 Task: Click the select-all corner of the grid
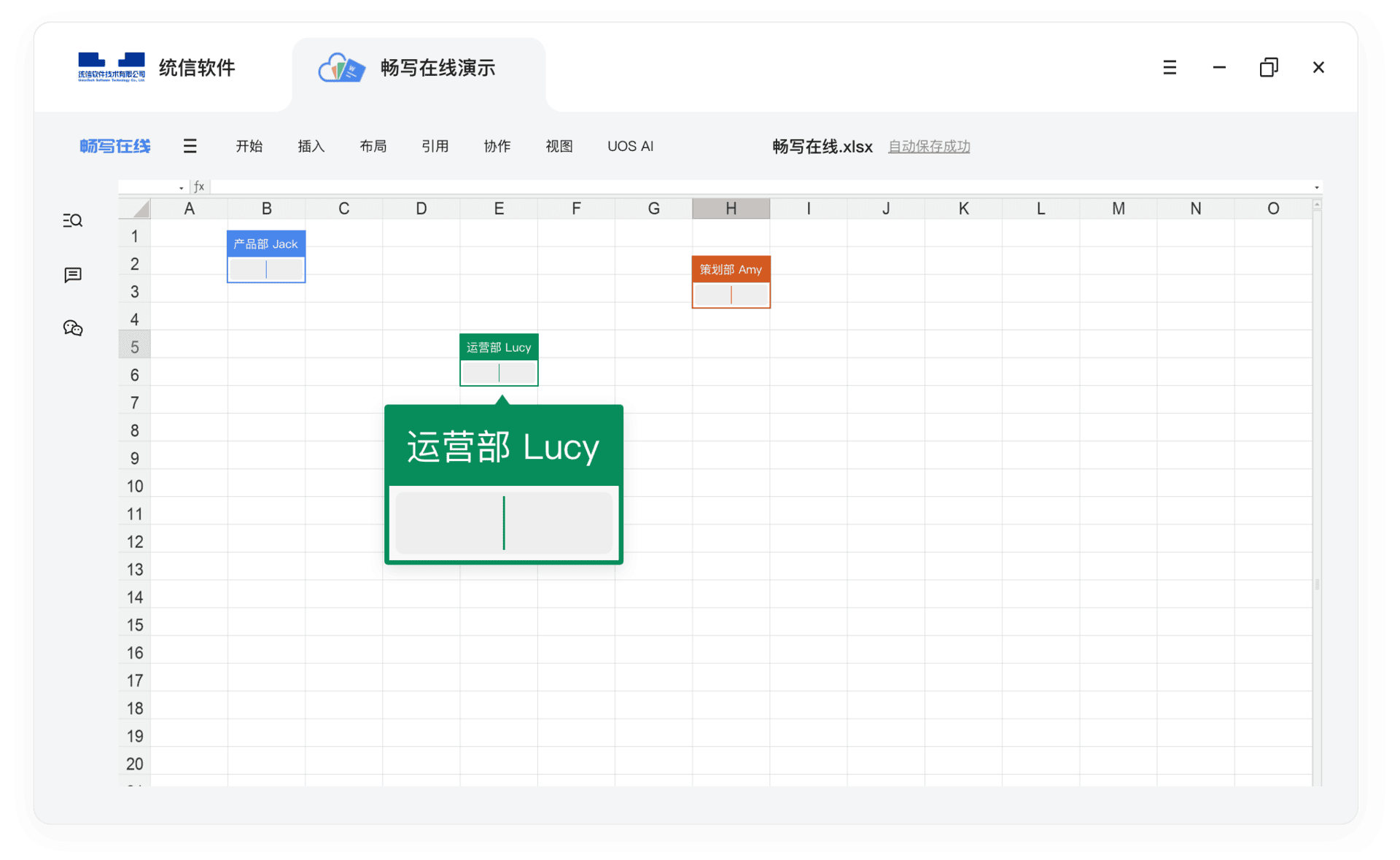tap(135, 209)
